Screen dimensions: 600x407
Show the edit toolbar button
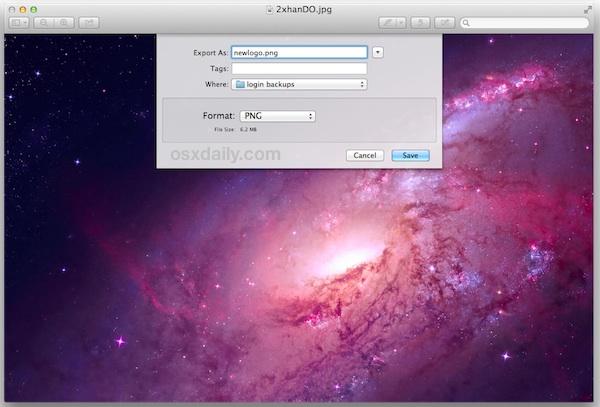[x=445, y=23]
